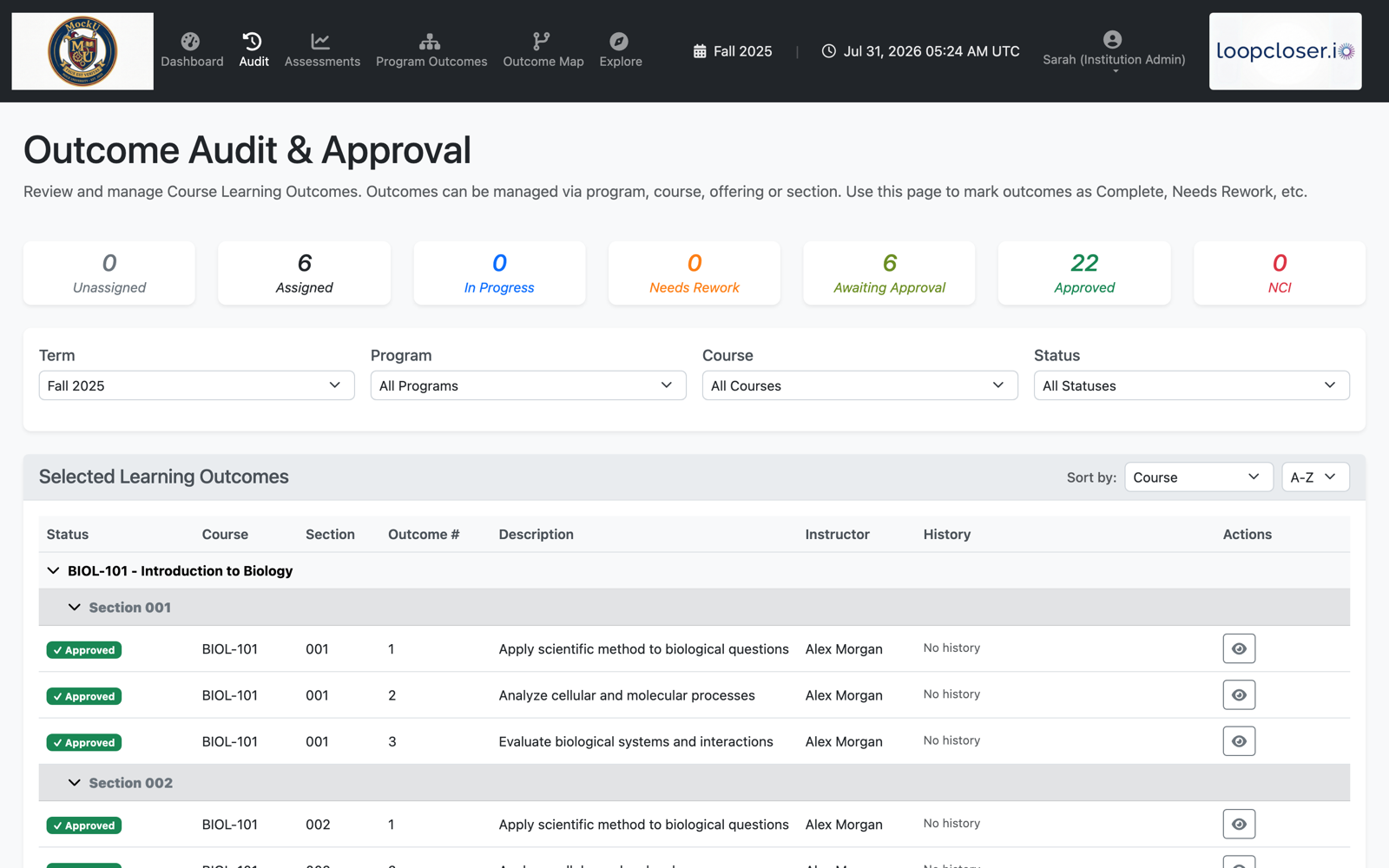View Section 001 outcome 3 details eye icon

click(x=1239, y=741)
